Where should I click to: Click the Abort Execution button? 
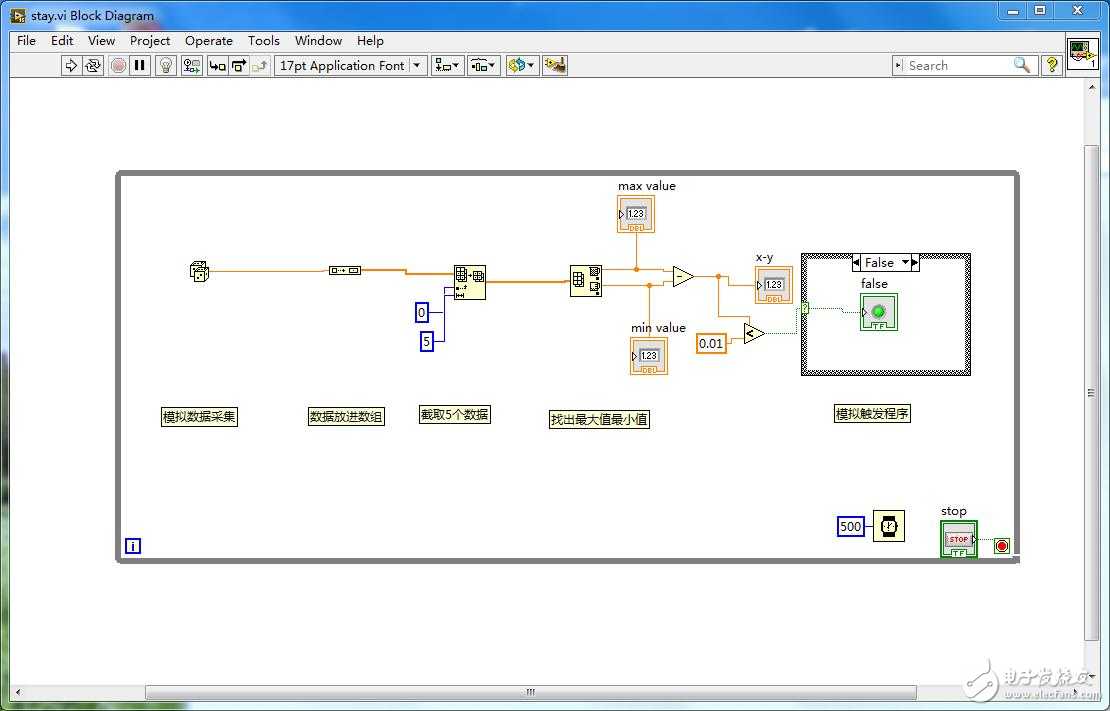pos(118,66)
